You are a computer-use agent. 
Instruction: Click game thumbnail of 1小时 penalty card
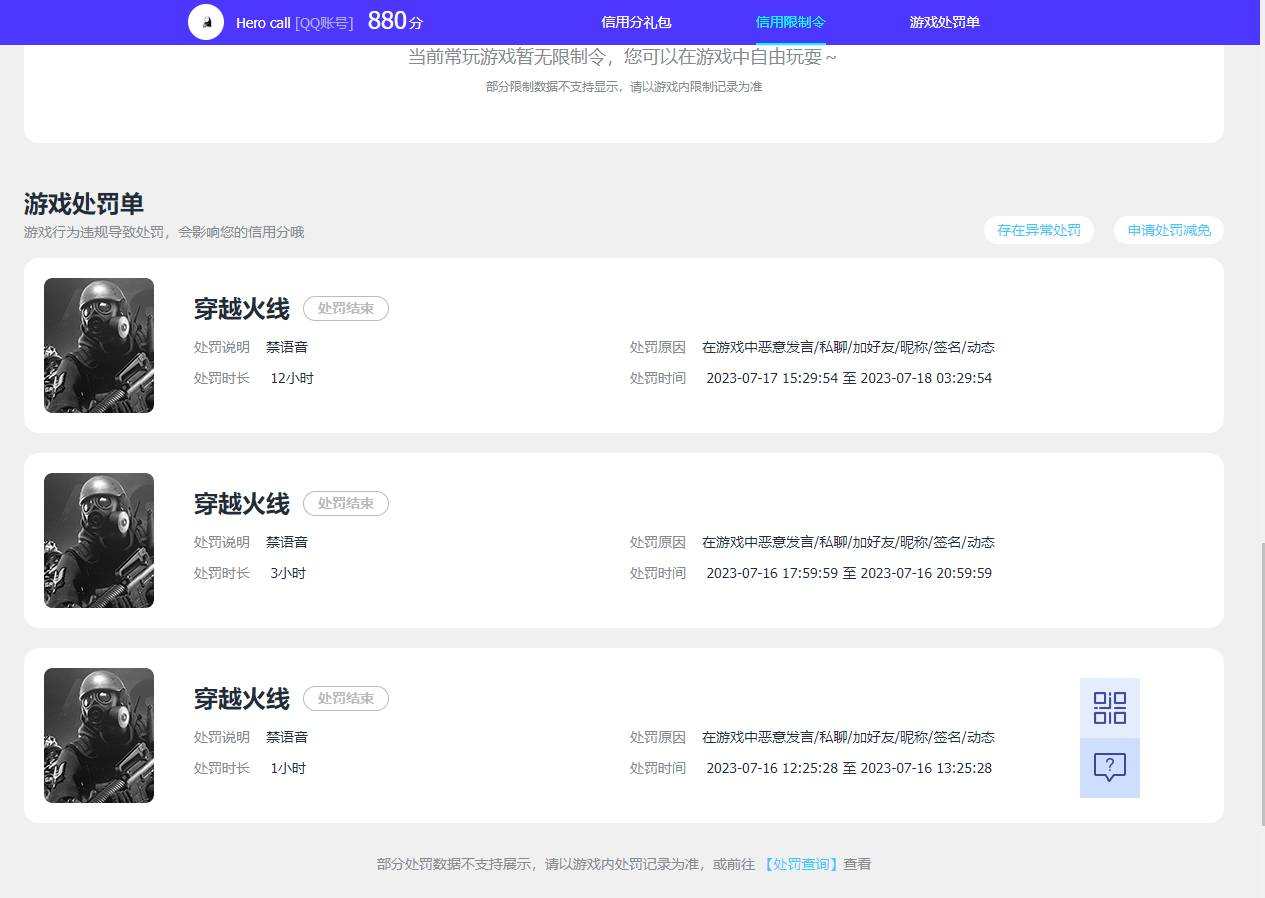pyautogui.click(x=99, y=735)
